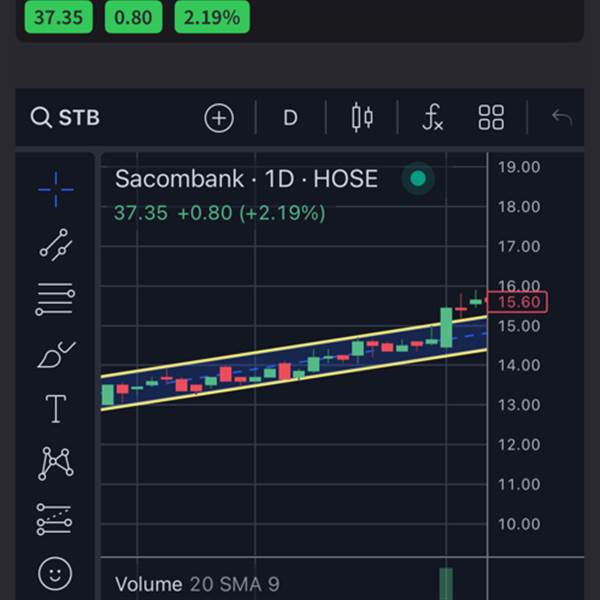
Task: Click the large green volume bar
Action: click(x=446, y=584)
